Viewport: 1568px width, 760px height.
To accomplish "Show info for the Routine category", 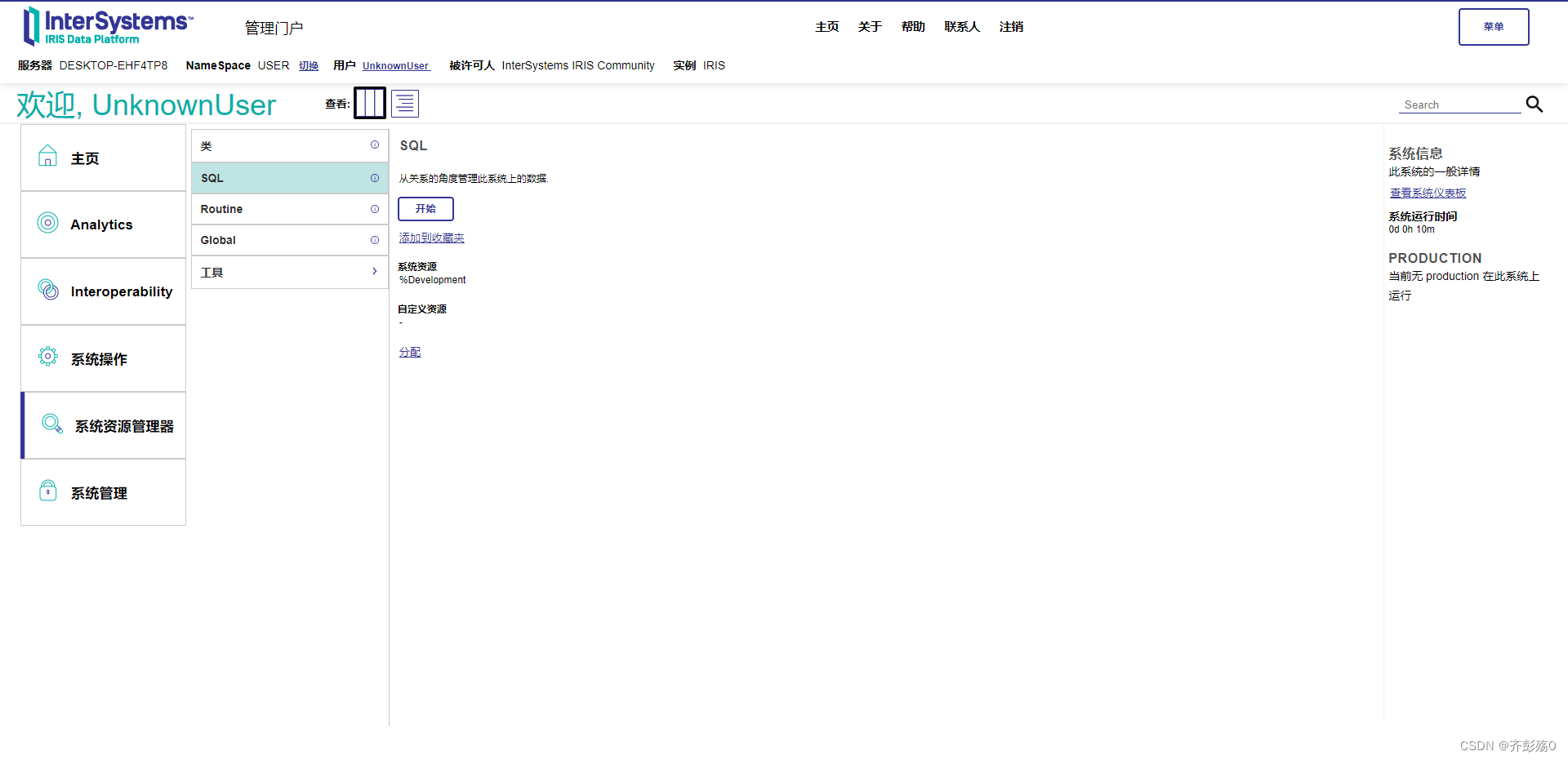I will (x=375, y=209).
